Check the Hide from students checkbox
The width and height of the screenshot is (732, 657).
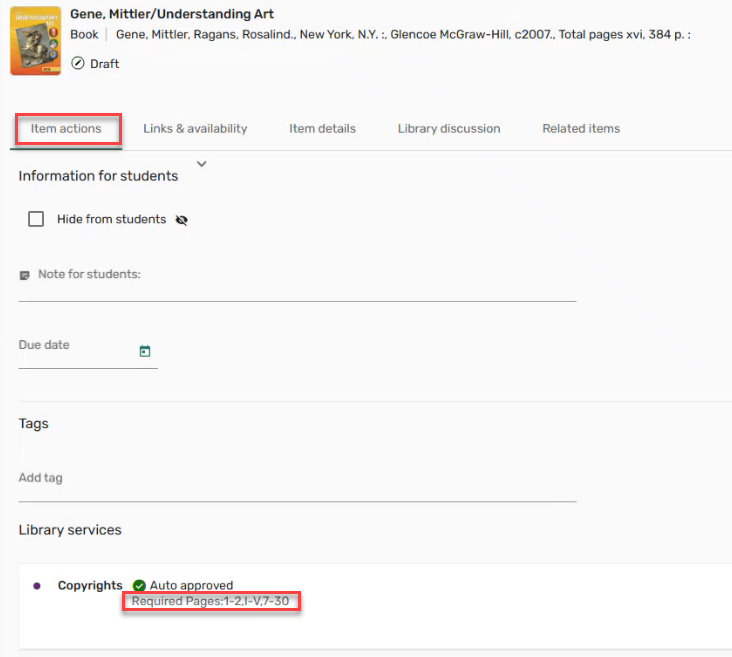tap(36, 219)
